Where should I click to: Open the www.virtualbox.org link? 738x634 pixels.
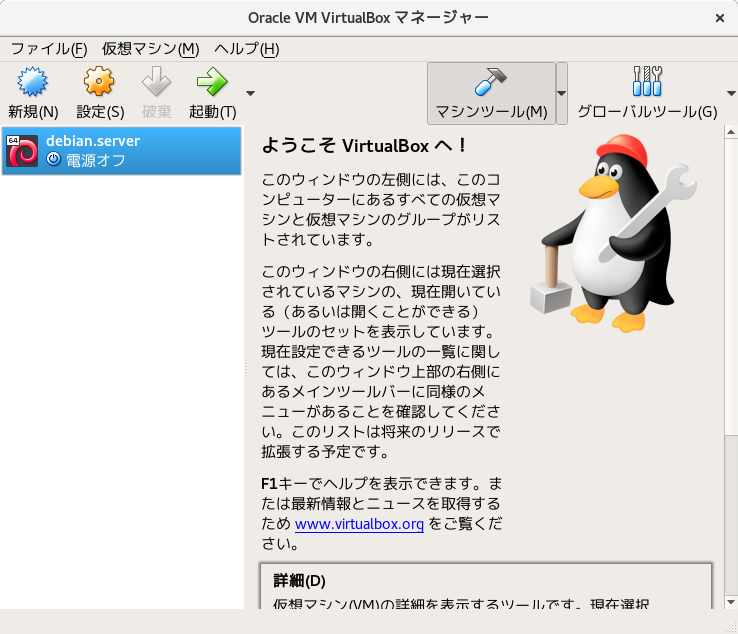coord(359,524)
